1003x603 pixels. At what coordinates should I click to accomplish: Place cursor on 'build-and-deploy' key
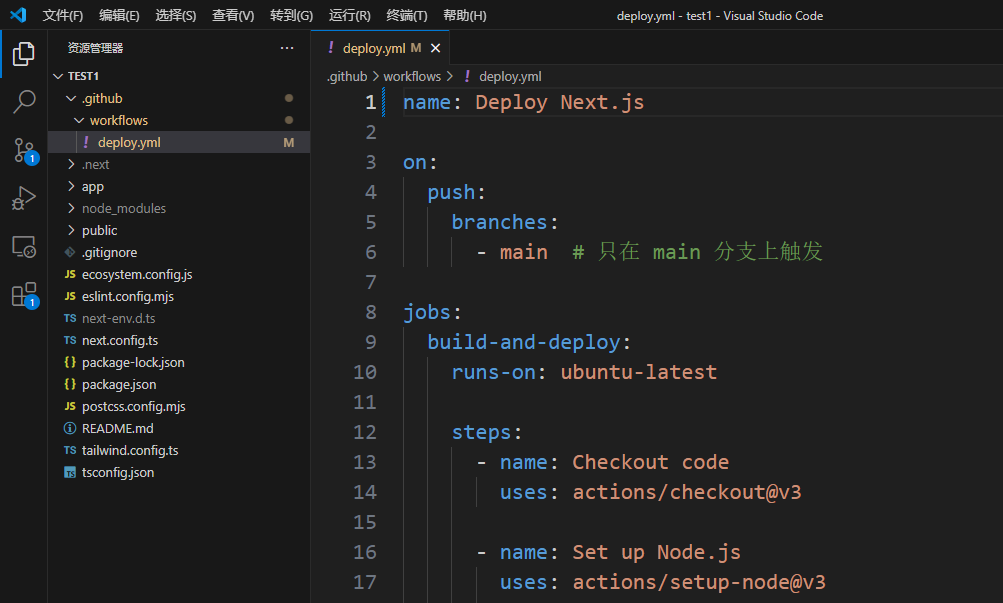pyautogui.click(x=524, y=342)
